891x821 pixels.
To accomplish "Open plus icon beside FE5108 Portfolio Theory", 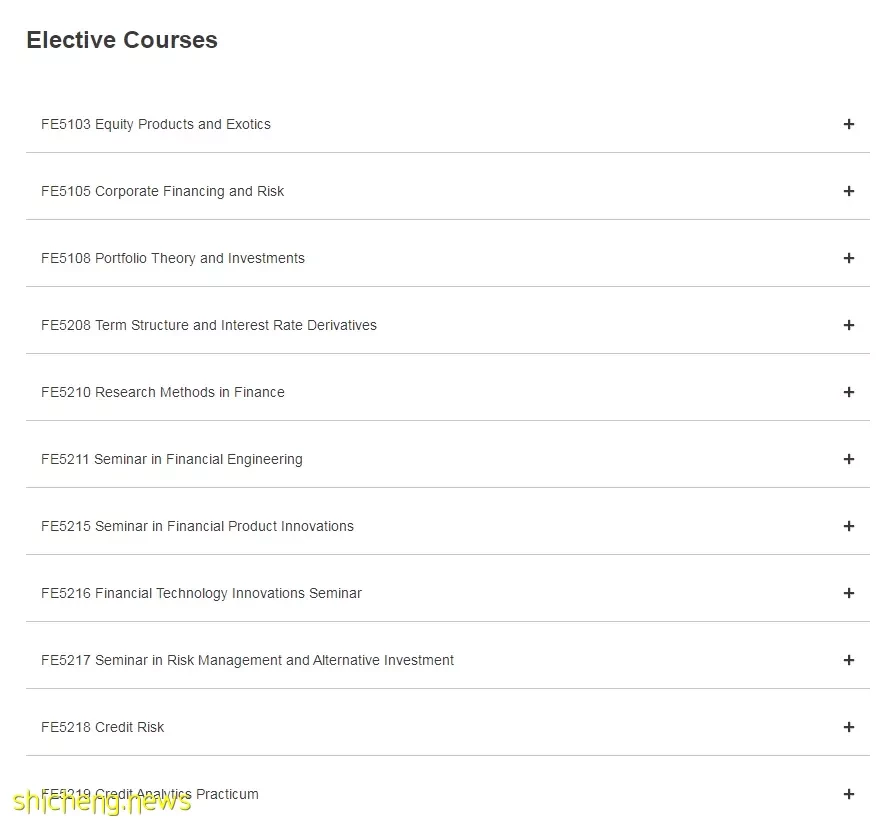I will 848,258.
